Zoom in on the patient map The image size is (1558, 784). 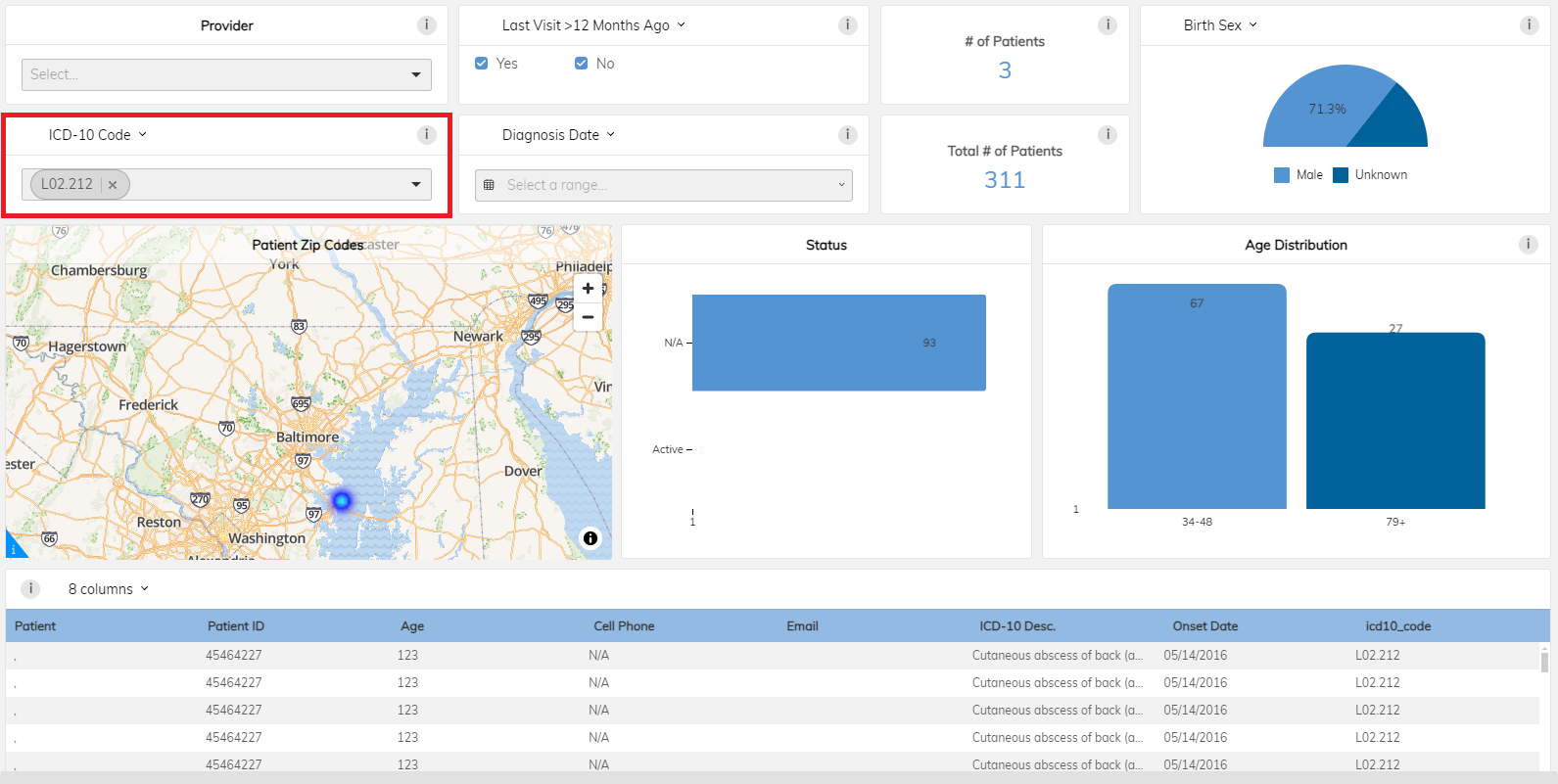(x=588, y=289)
